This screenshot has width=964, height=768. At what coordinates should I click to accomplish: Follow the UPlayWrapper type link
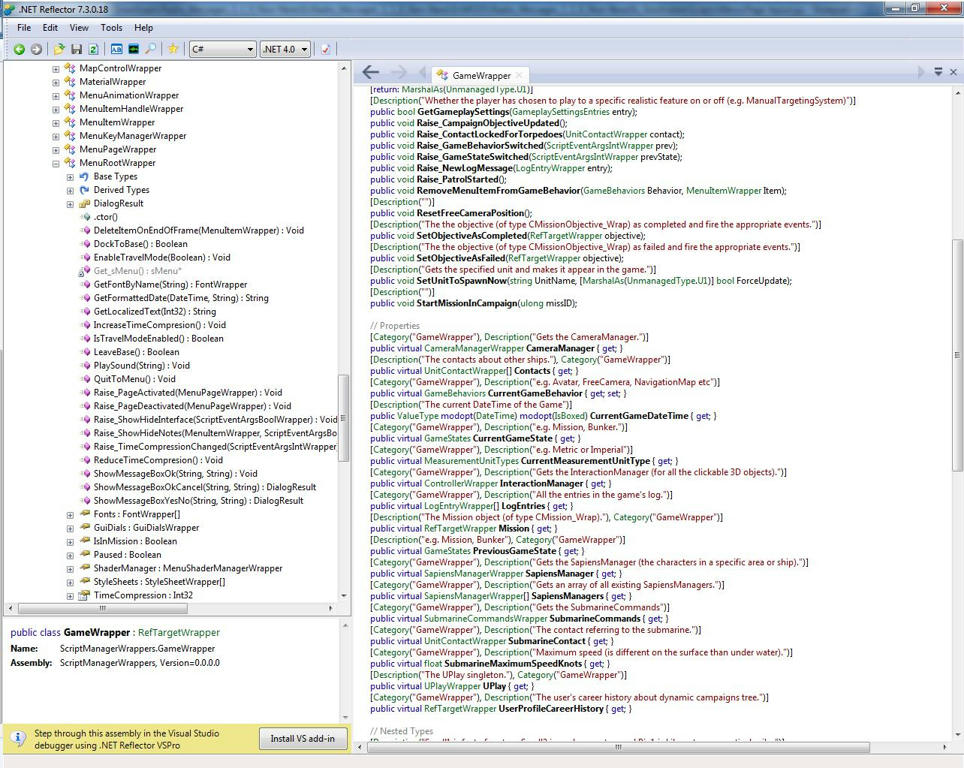click(x=452, y=686)
